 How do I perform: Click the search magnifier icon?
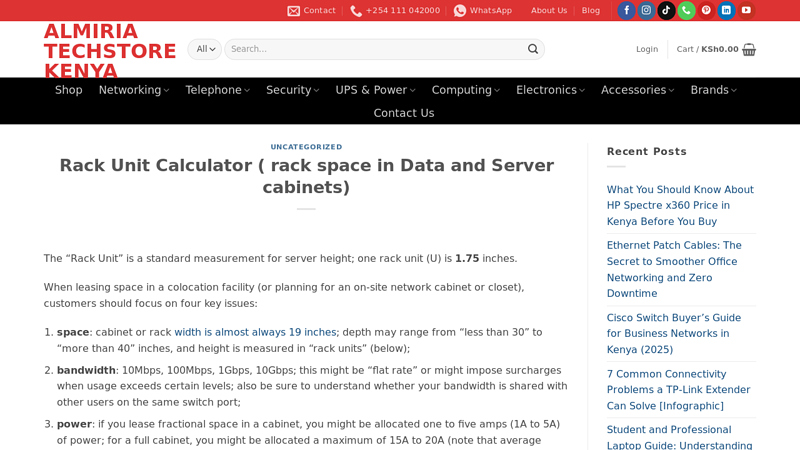[x=533, y=49]
